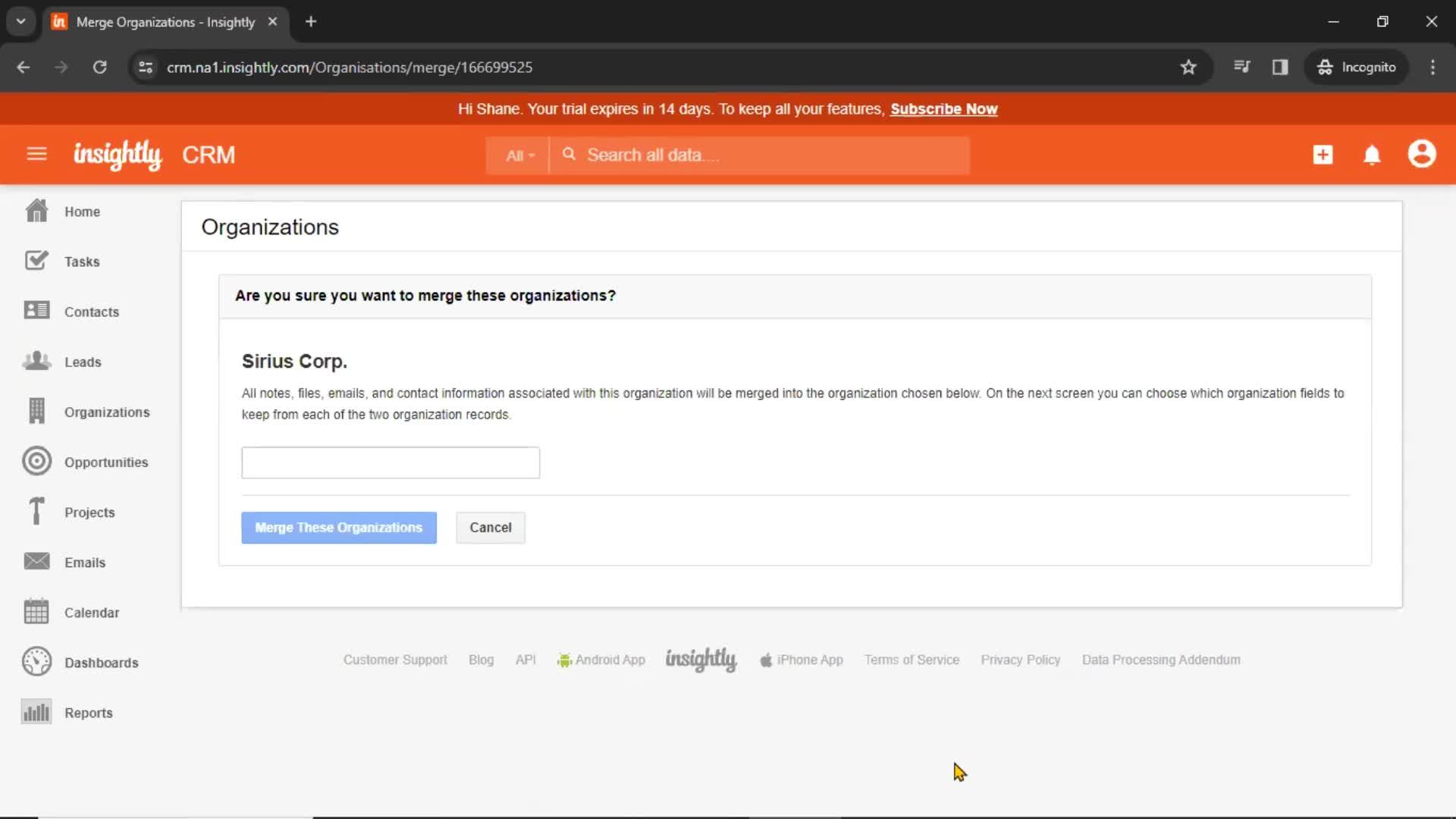This screenshot has width=1456, height=819.
Task: Click the Customer Support link
Action: (x=395, y=660)
